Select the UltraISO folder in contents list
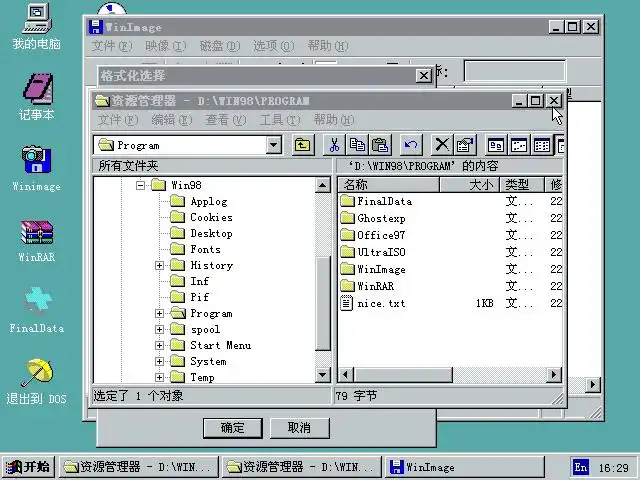The image size is (640, 480). (373, 252)
